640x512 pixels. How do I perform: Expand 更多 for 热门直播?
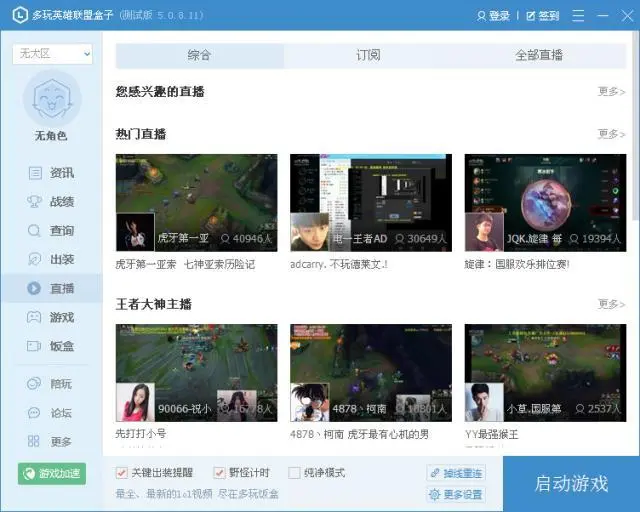[611, 134]
